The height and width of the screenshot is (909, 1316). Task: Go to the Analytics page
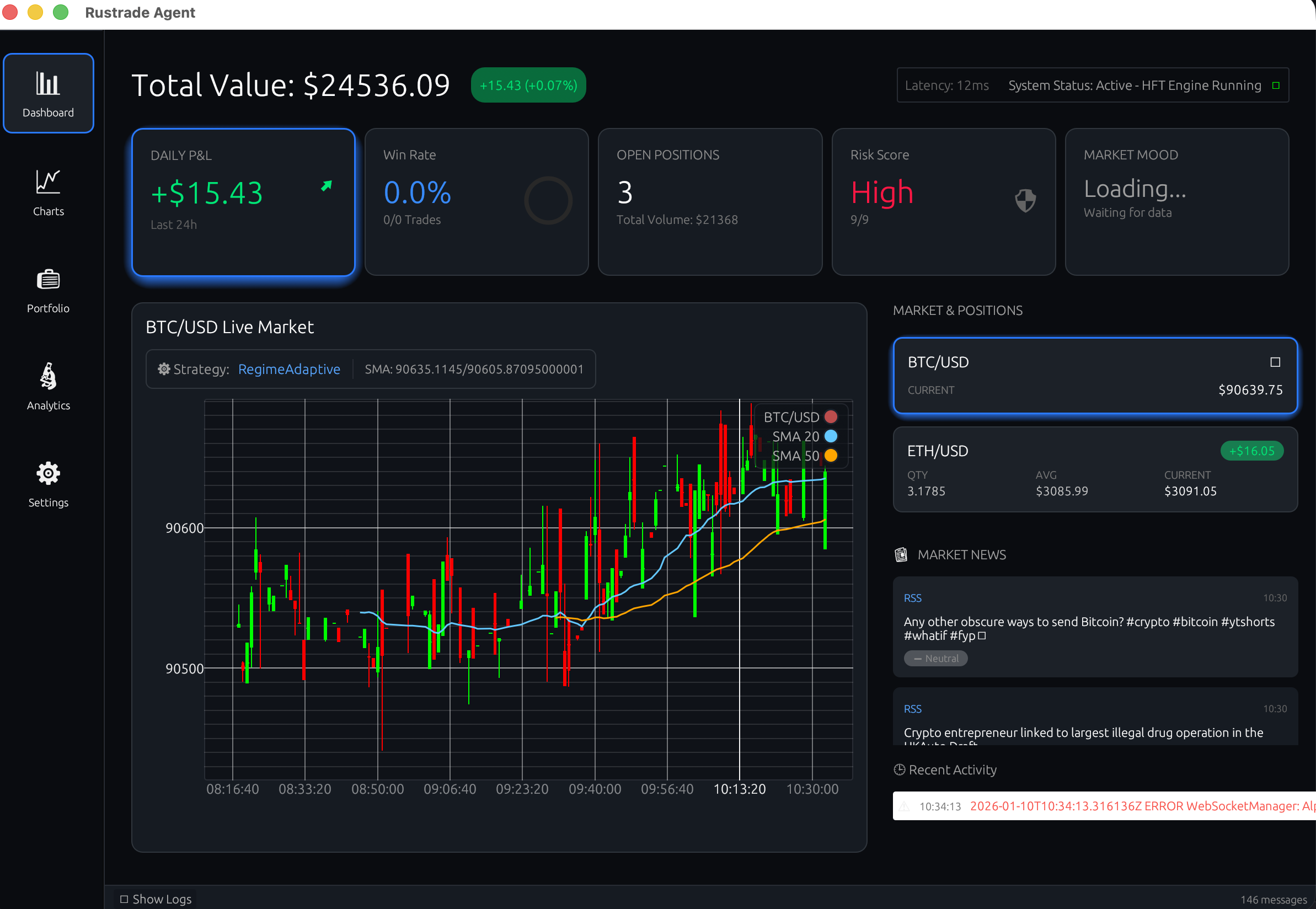pos(49,387)
